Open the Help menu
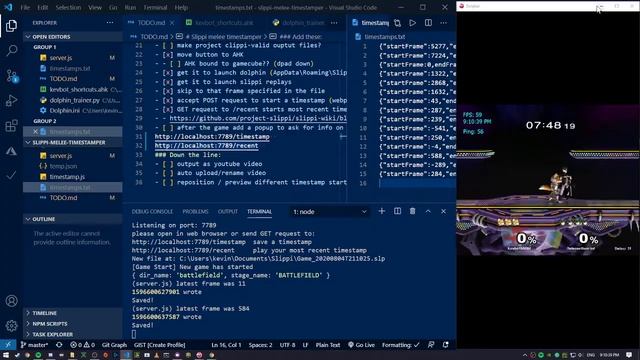 pyautogui.click(x=181, y=7)
